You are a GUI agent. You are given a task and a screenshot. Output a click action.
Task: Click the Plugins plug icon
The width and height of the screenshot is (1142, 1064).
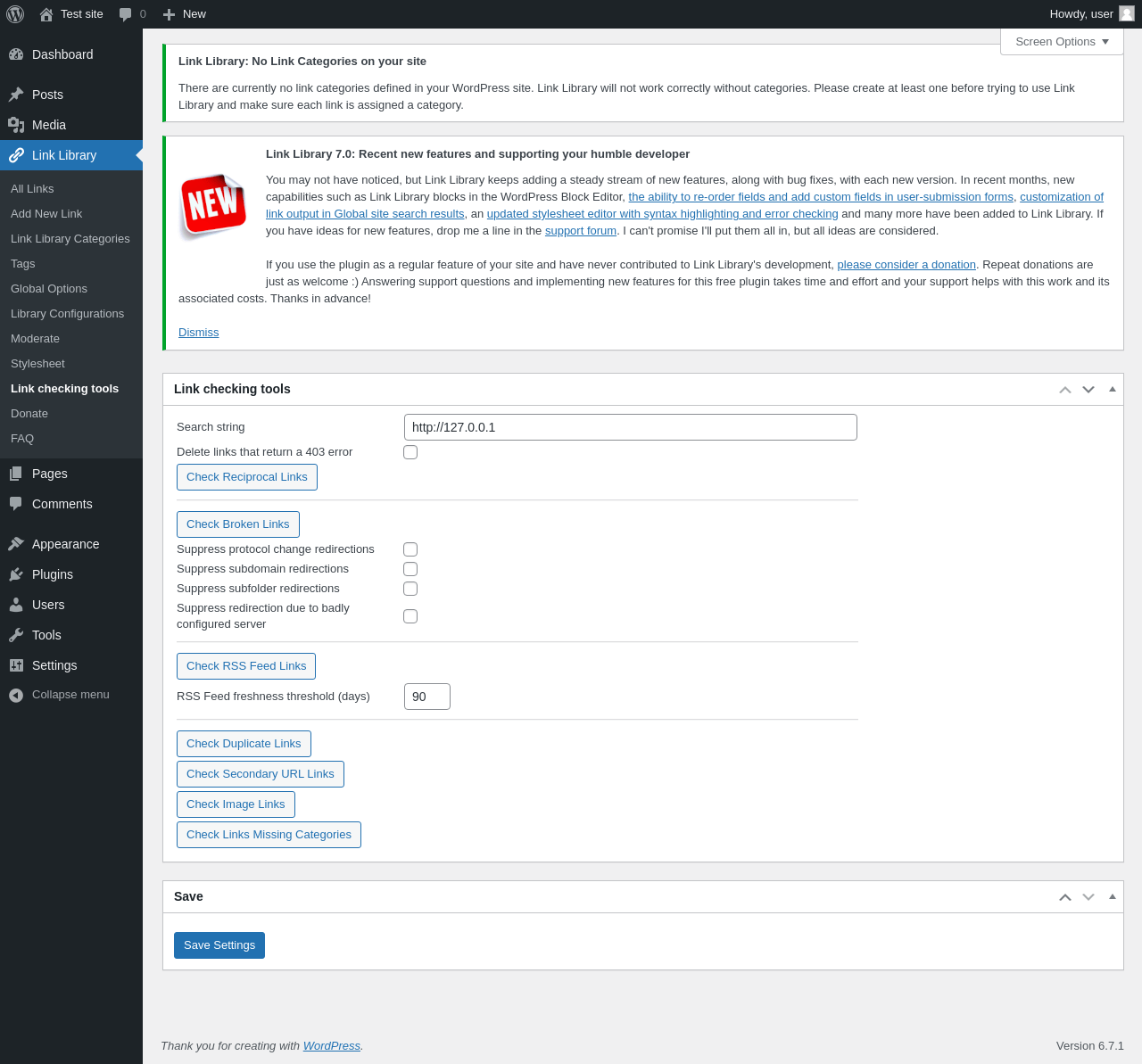click(16, 574)
